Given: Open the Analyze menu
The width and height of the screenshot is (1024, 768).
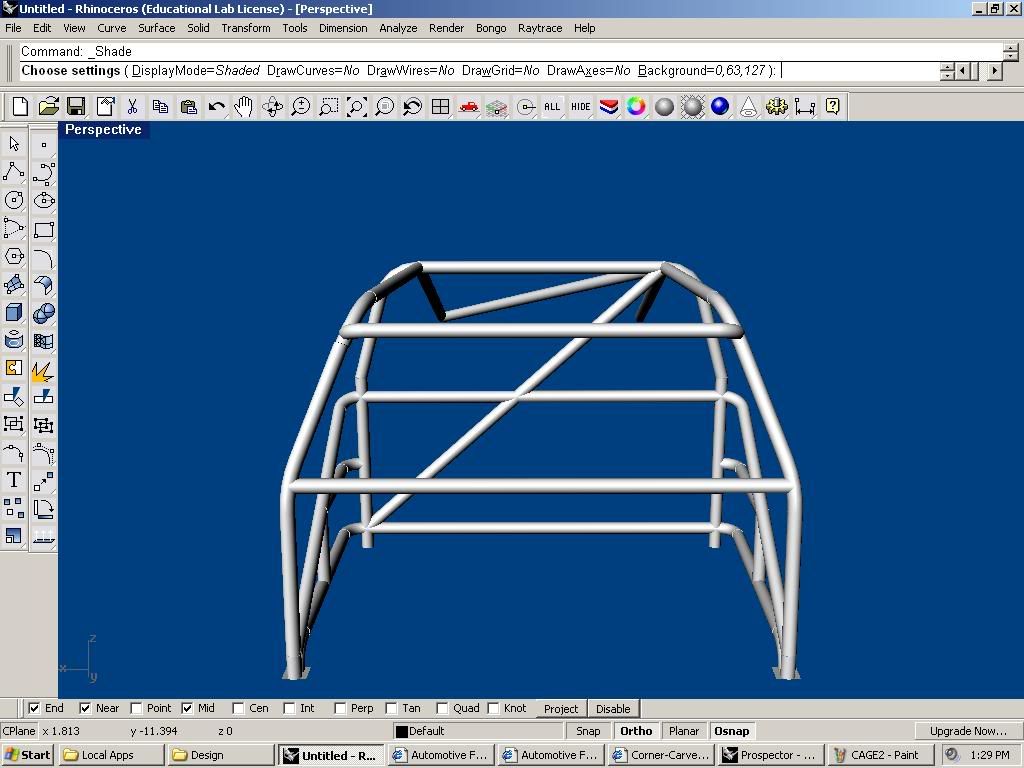Looking at the screenshot, I should tap(397, 28).
